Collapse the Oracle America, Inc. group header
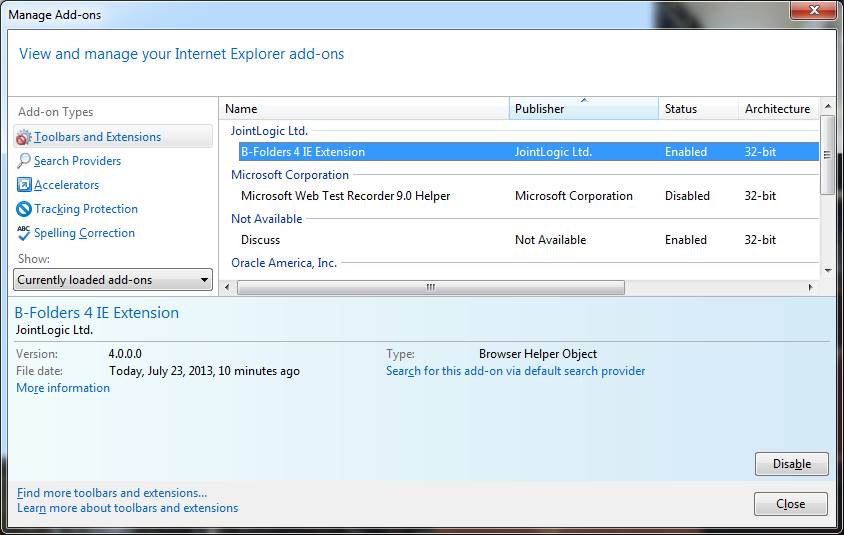Image resolution: width=844 pixels, height=535 pixels. click(284, 263)
